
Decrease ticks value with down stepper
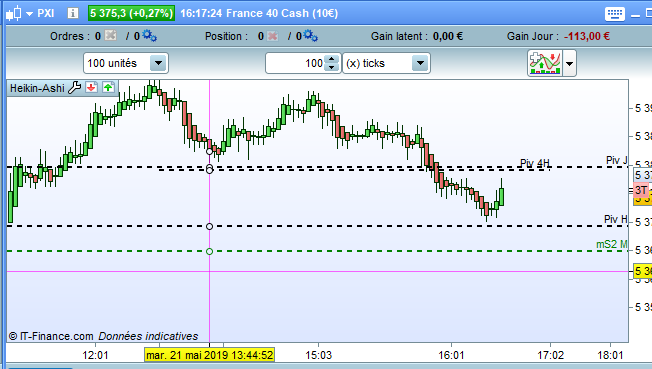click(x=331, y=68)
